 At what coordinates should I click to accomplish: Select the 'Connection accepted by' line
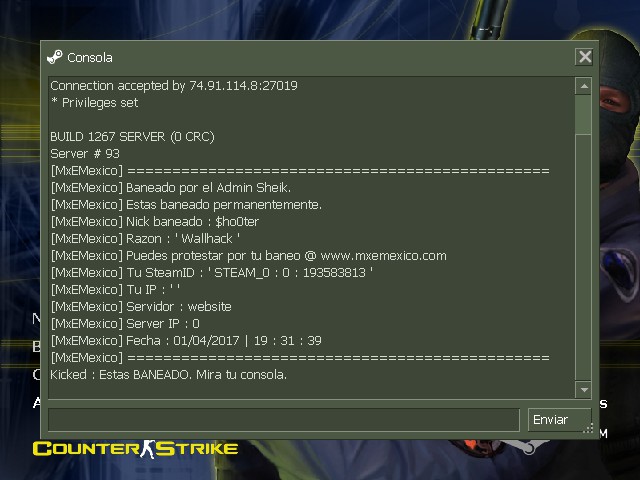point(174,86)
